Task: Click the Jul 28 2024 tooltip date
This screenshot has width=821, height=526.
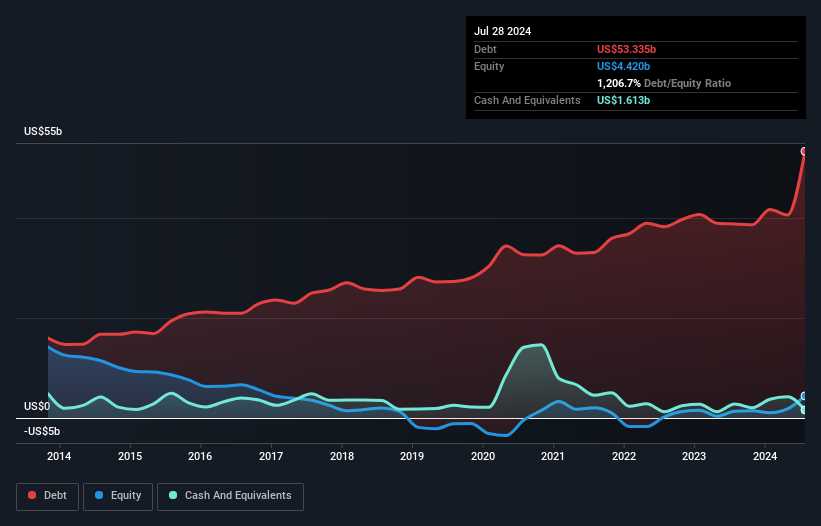Action: pos(503,31)
